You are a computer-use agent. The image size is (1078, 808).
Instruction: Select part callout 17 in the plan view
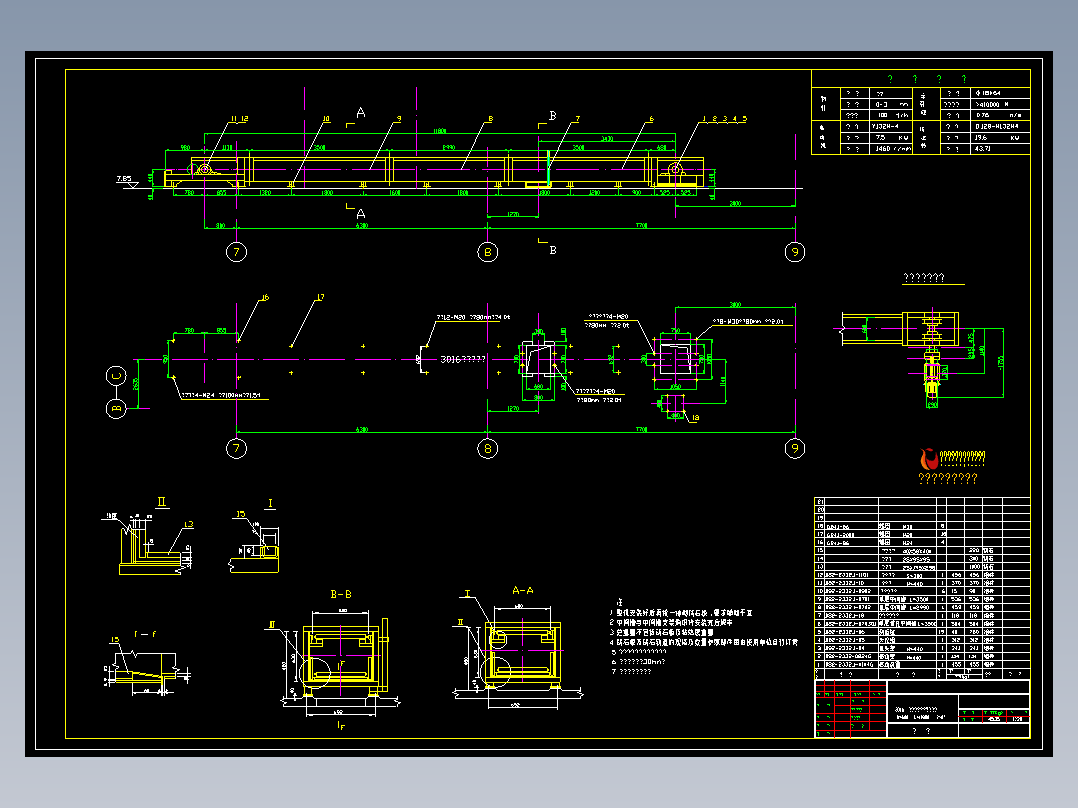pyautogui.click(x=320, y=298)
